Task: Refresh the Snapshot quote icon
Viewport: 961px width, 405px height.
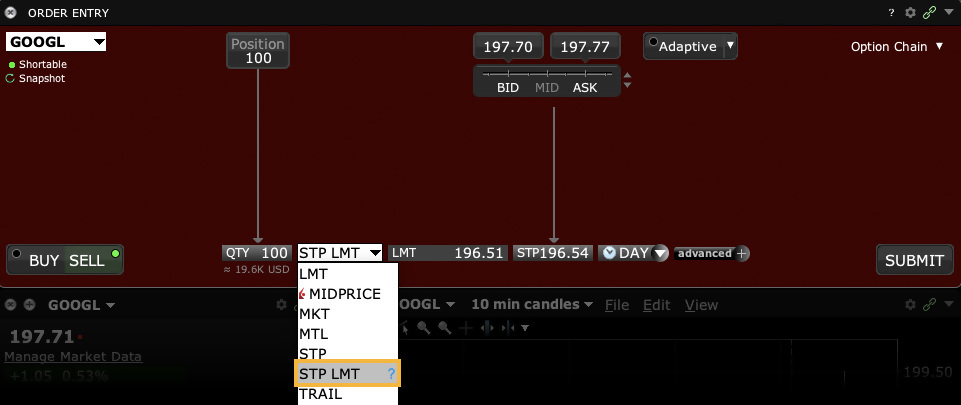Action: [x=10, y=78]
